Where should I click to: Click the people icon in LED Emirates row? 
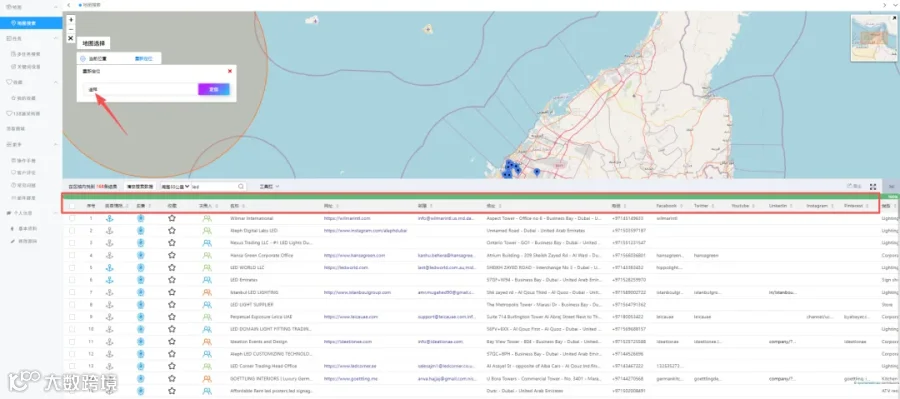207,280
